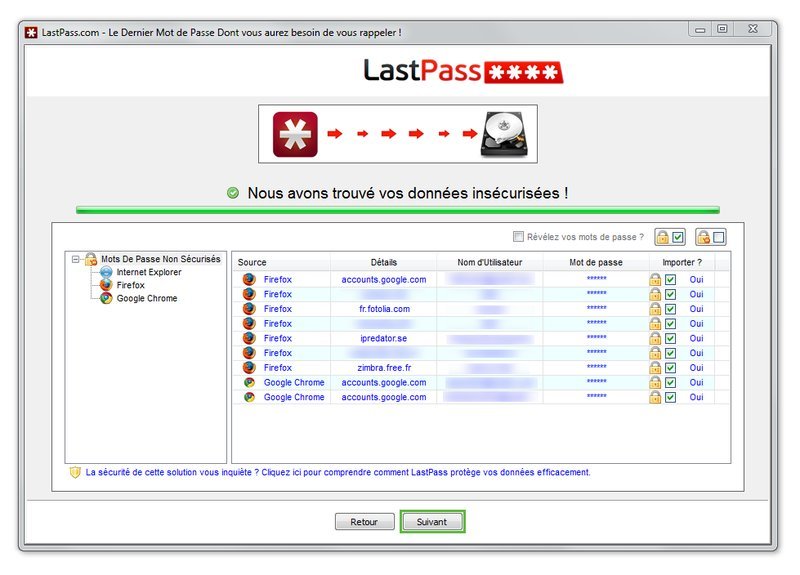Screen dimensions: 800x575
Task: Click the Firefox icon in the left tree
Action: (x=106, y=285)
